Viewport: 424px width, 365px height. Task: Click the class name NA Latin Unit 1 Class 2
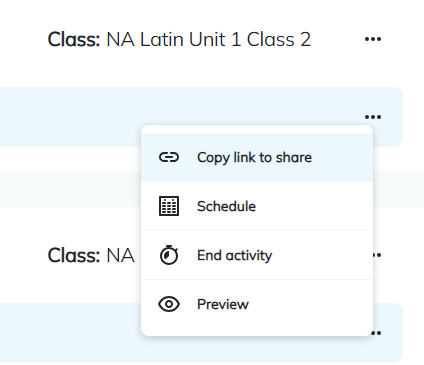point(209,39)
